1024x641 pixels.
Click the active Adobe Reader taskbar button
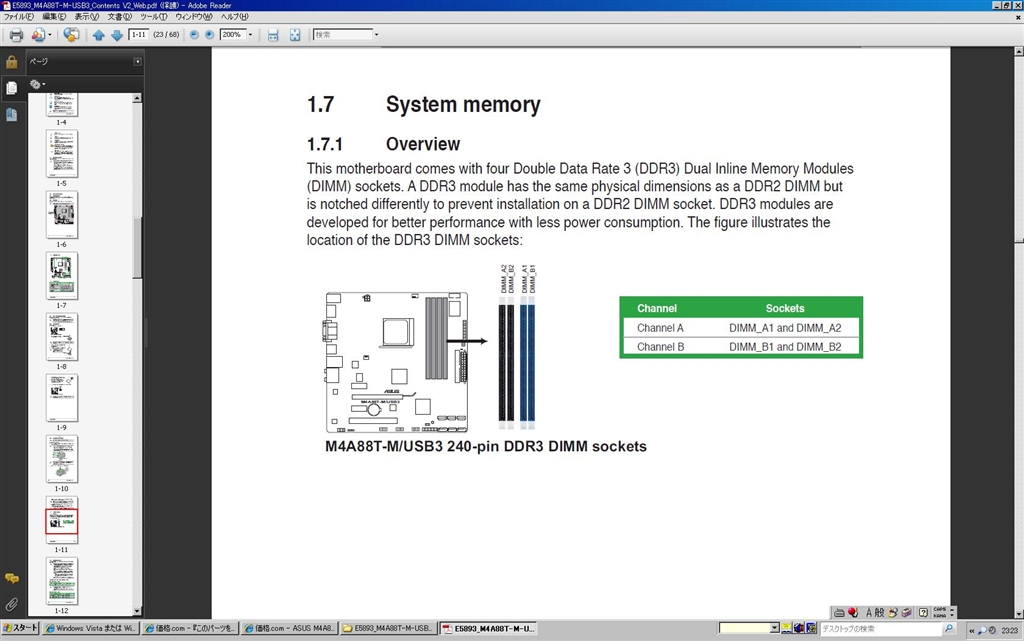488,629
